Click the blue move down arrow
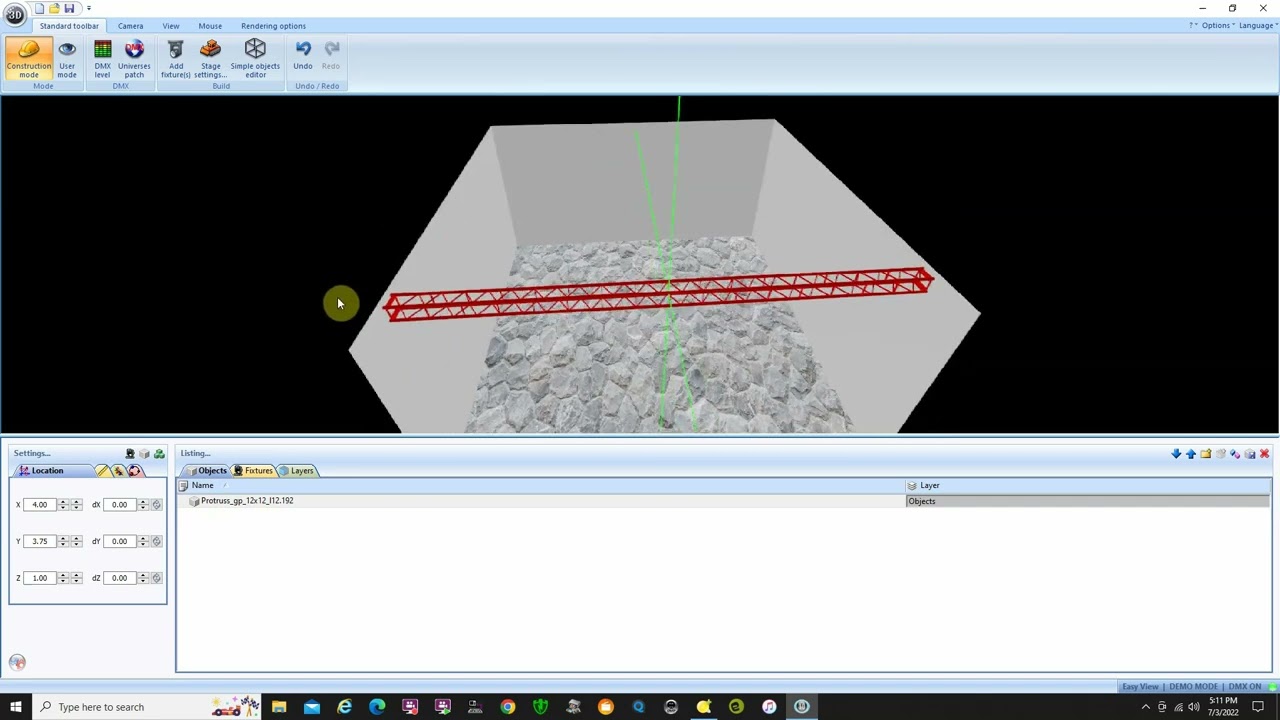The height and width of the screenshot is (720, 1280). [x=1176, y=454]
